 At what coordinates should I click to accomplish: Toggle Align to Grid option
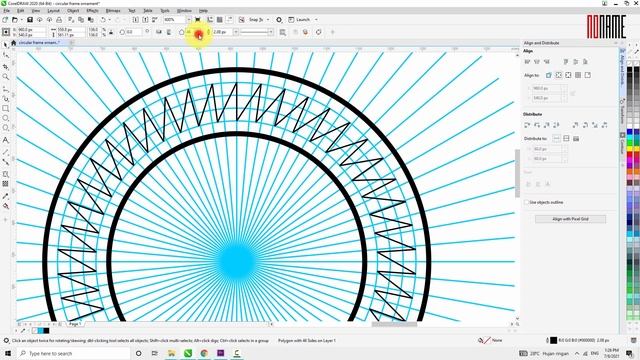(x=578, y=75)
